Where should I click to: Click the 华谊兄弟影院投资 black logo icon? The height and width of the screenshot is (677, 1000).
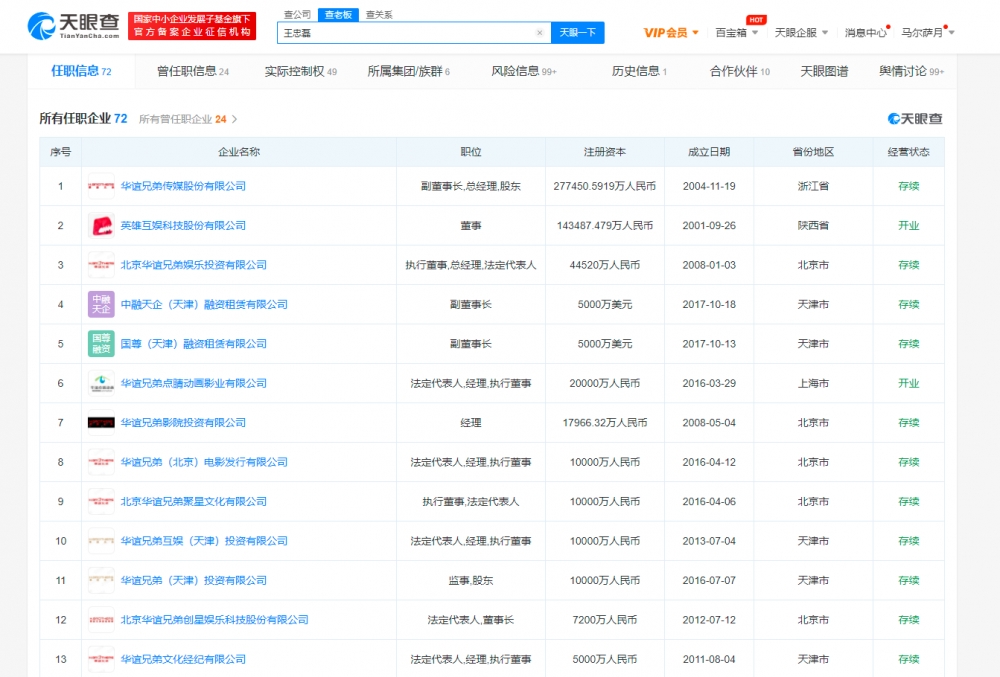tap(101, 423)
